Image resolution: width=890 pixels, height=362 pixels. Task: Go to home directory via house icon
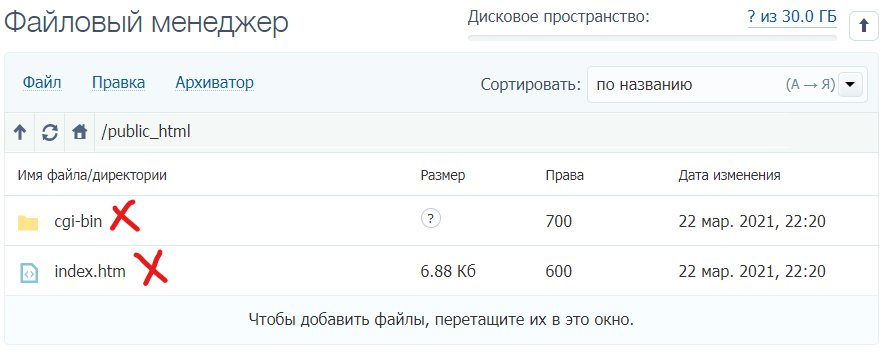tap(80, 132)
